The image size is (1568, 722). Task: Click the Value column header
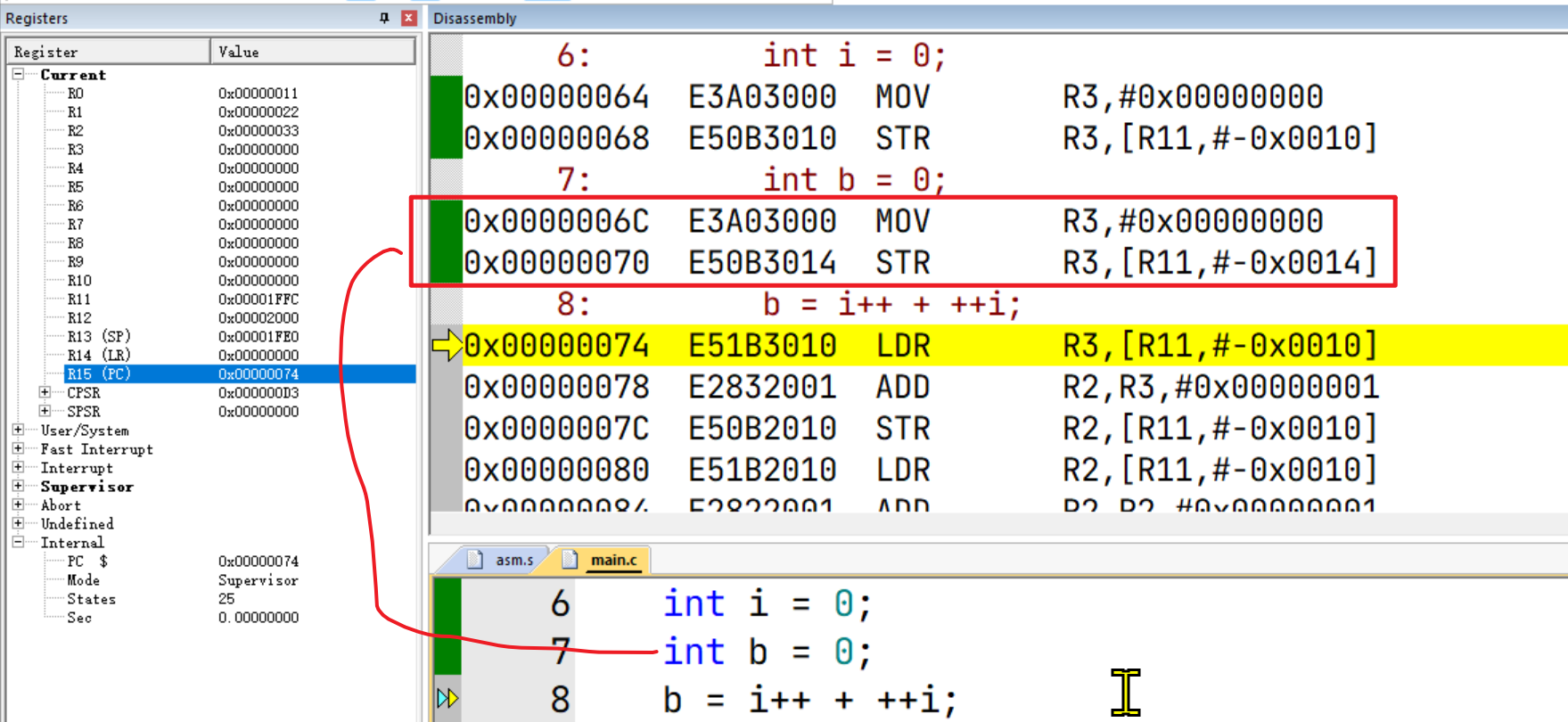[313, 52]
